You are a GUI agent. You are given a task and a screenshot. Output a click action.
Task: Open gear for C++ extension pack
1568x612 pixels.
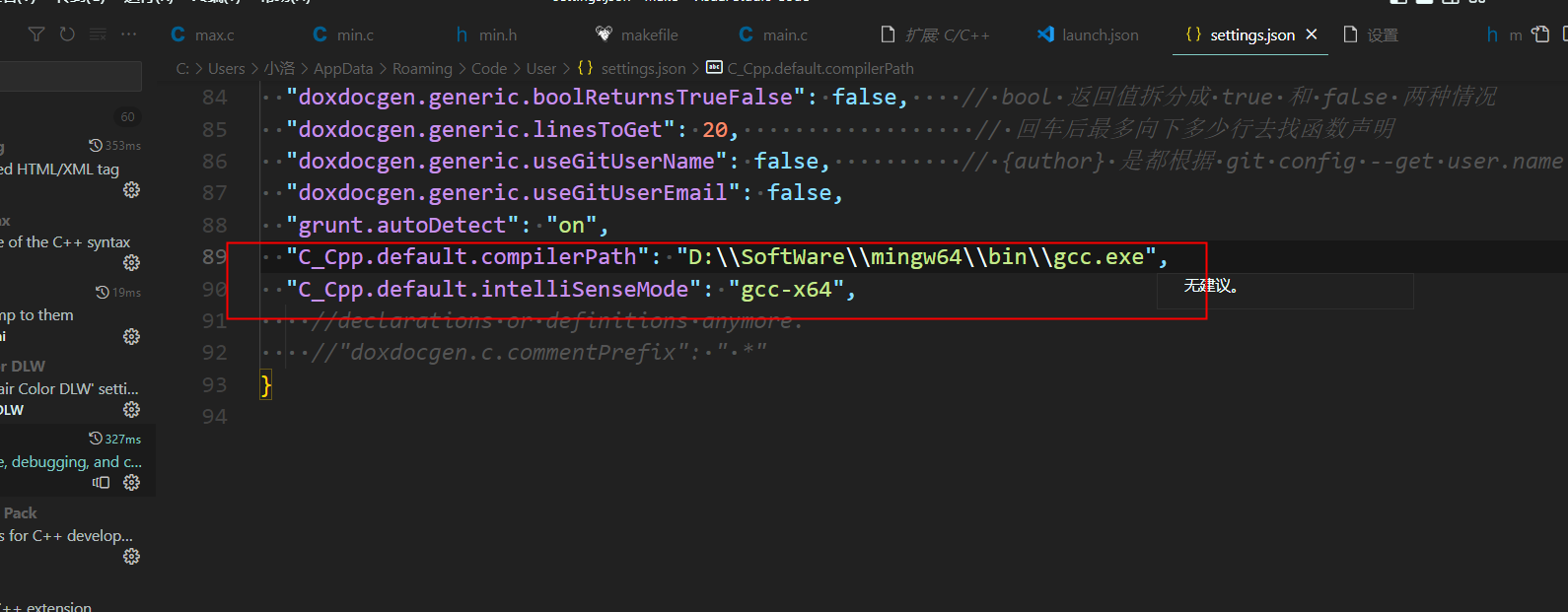point(131,556)
